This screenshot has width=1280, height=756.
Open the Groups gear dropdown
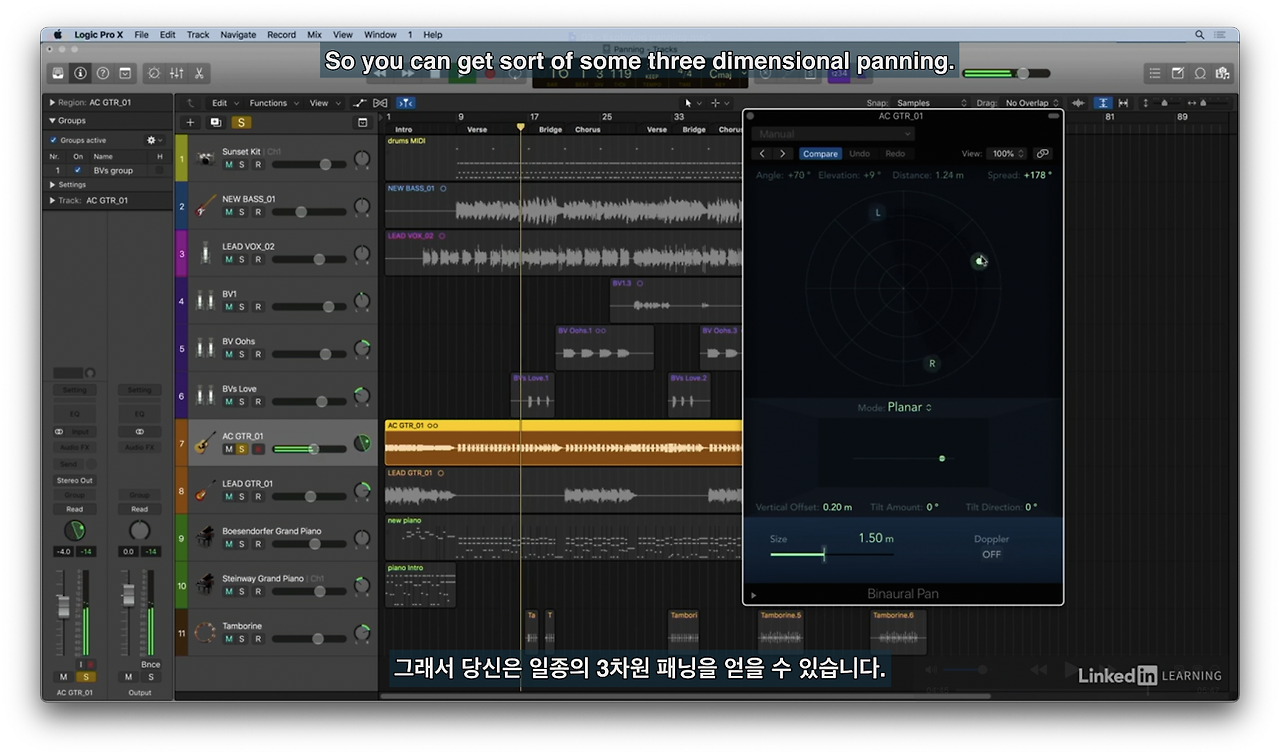[154, 140]
